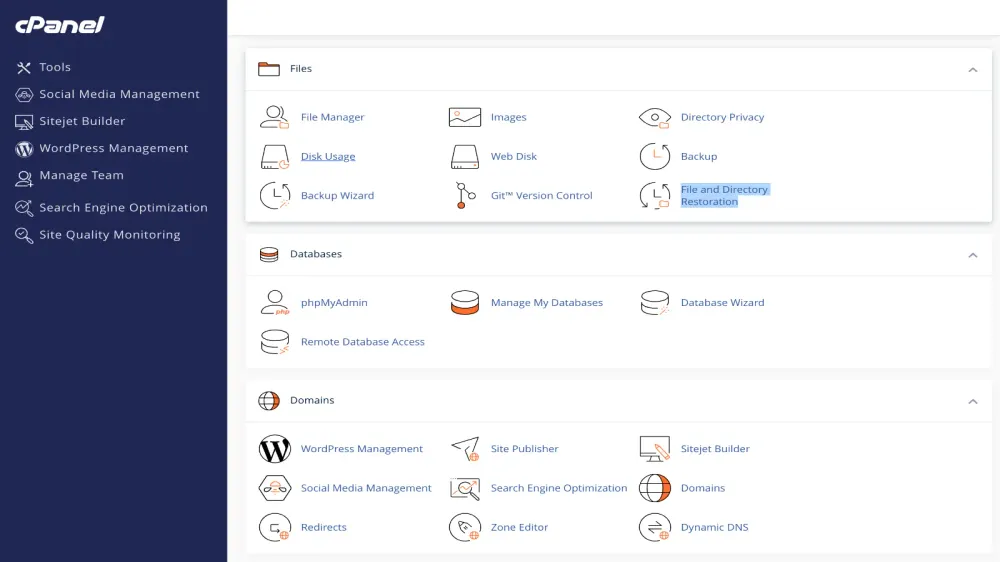This screenshot has width=1000, height=562.
Task: Click the cPanel logo
Action: pyautogui.click(x=59, y=25)
